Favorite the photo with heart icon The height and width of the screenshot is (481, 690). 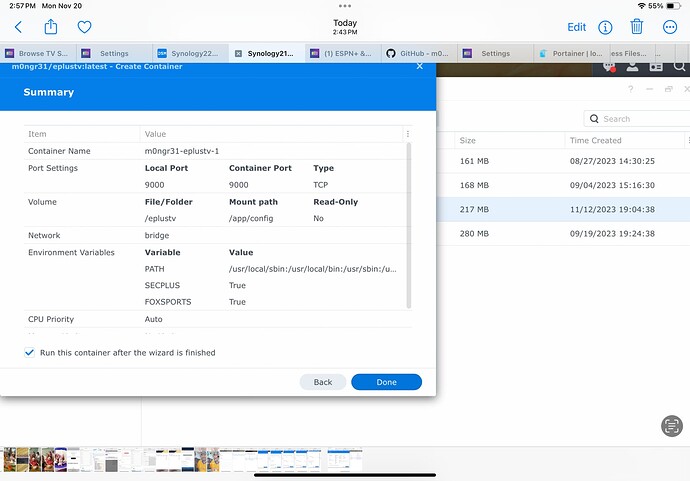point(84,27)
